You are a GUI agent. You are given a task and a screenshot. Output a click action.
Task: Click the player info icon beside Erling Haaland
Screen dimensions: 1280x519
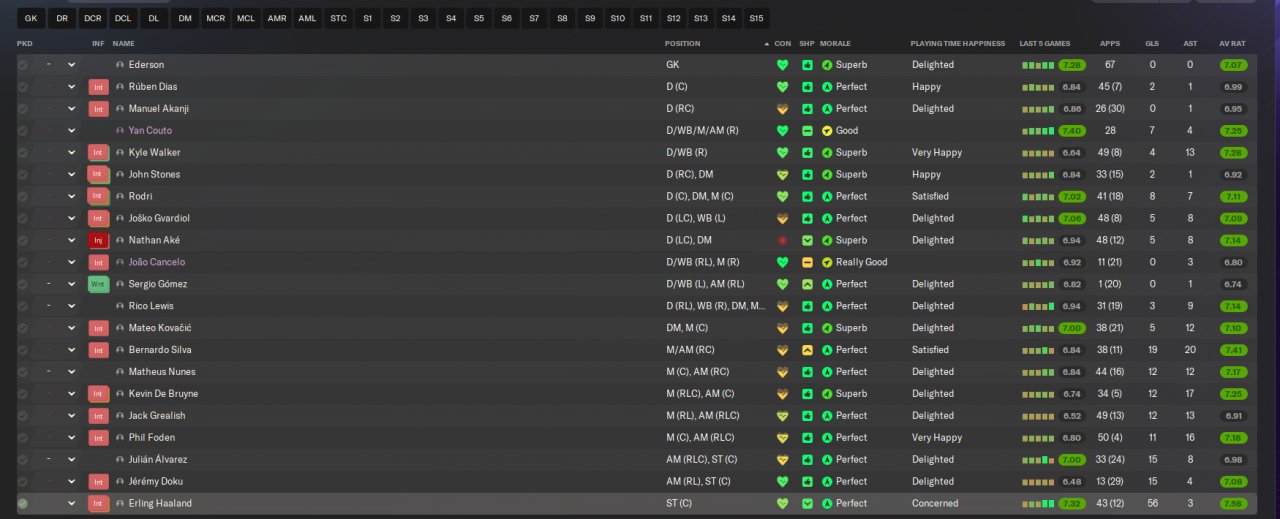point(121,503)
